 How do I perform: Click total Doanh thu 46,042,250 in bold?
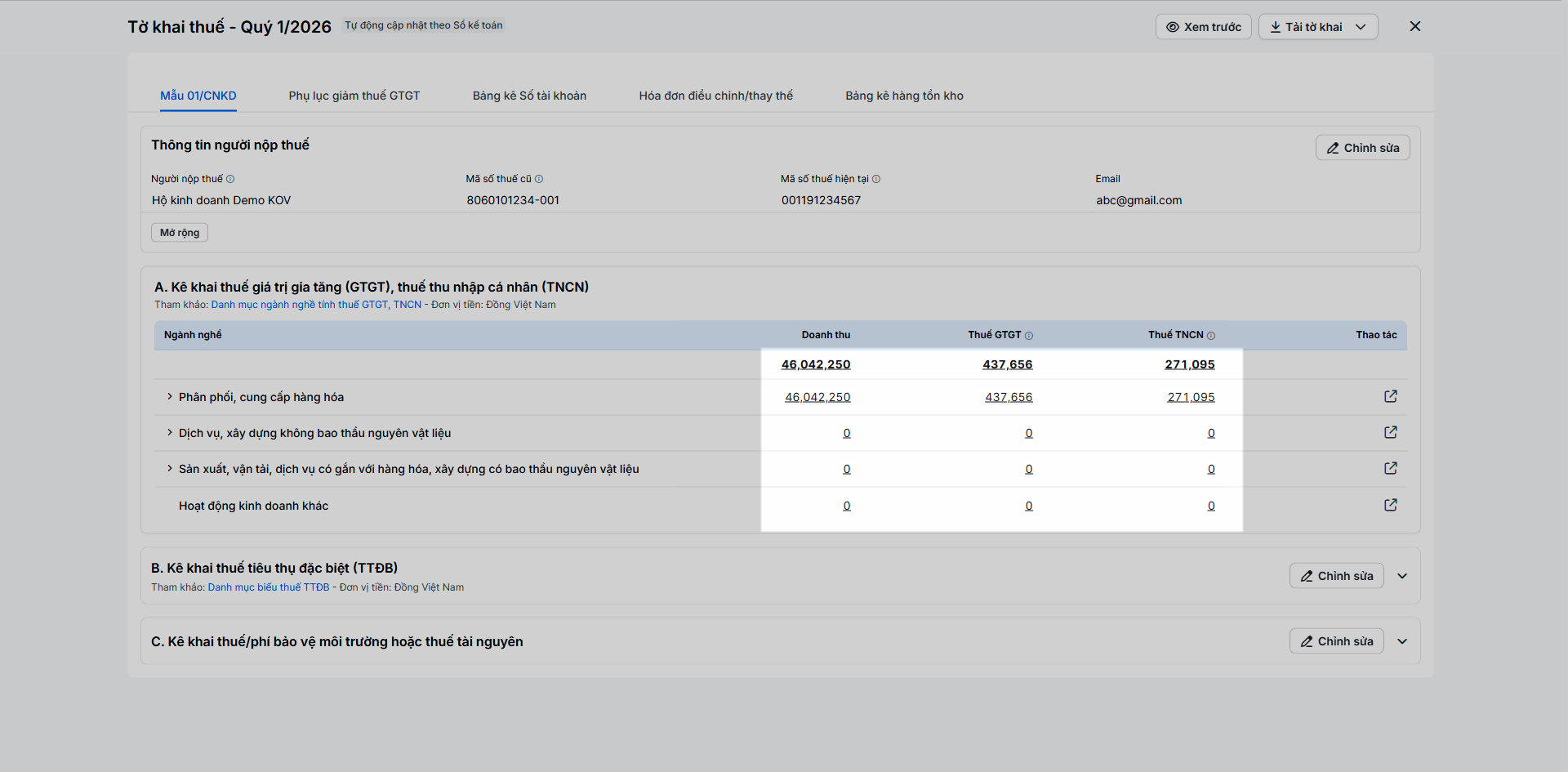pos(816,364)
